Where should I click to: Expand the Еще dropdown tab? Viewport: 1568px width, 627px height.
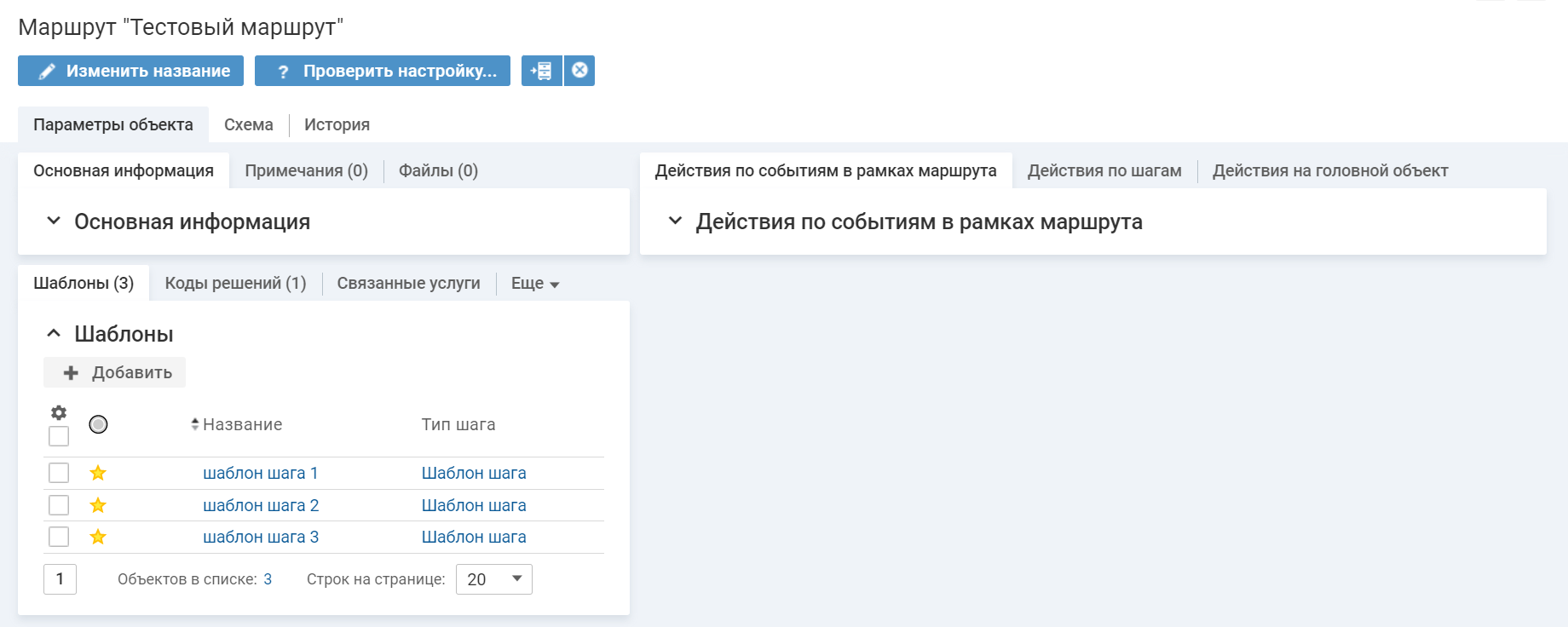[x=534, y=284]
